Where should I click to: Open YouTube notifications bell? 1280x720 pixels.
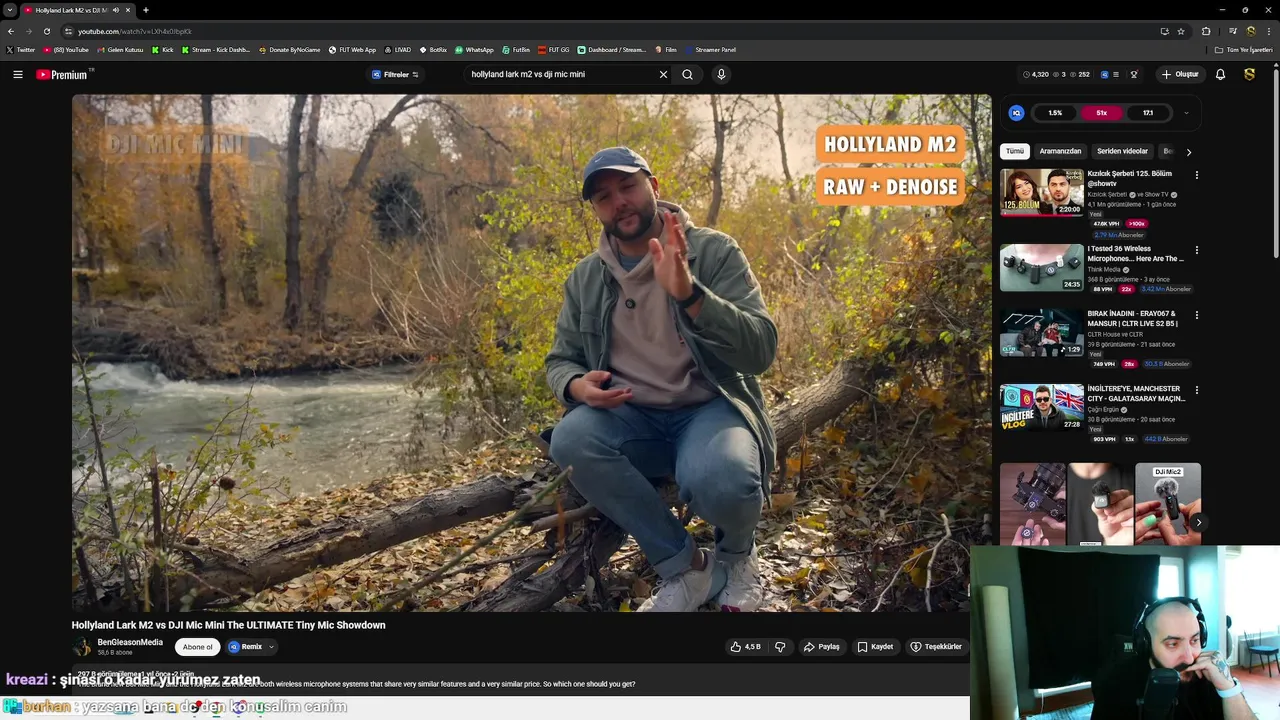click(1220, 74)
